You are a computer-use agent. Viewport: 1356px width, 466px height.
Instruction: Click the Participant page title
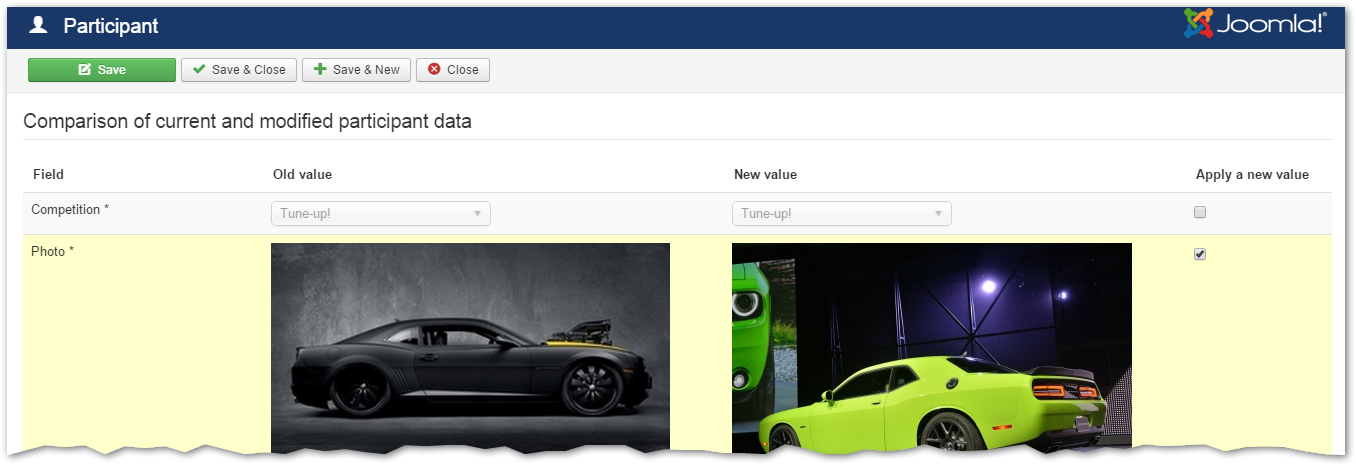point(110,27)
